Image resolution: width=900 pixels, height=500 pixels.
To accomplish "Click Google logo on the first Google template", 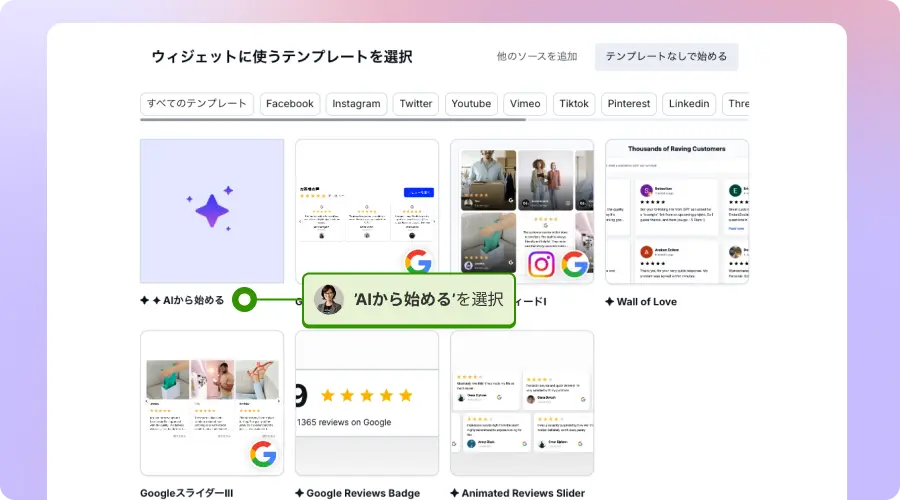I will point(418,264).
